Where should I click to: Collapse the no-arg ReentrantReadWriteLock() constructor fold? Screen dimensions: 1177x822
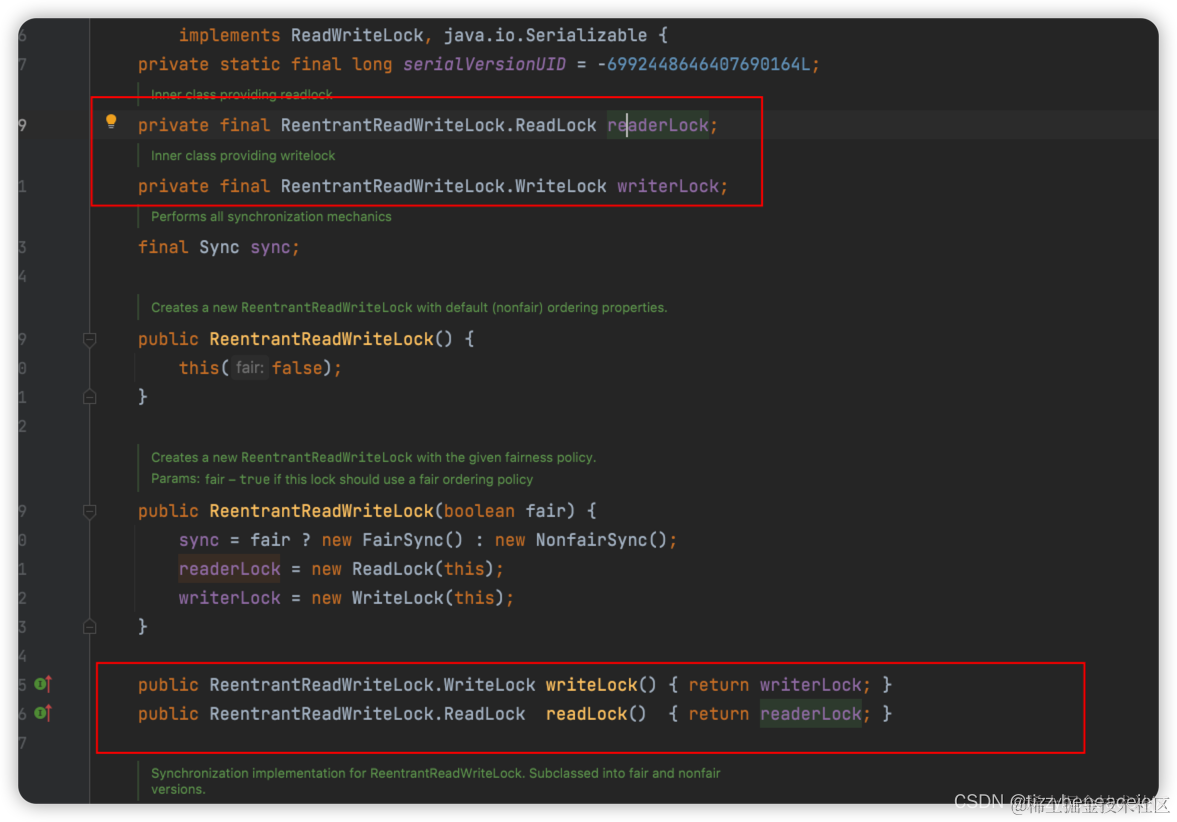tap(89, 340)
